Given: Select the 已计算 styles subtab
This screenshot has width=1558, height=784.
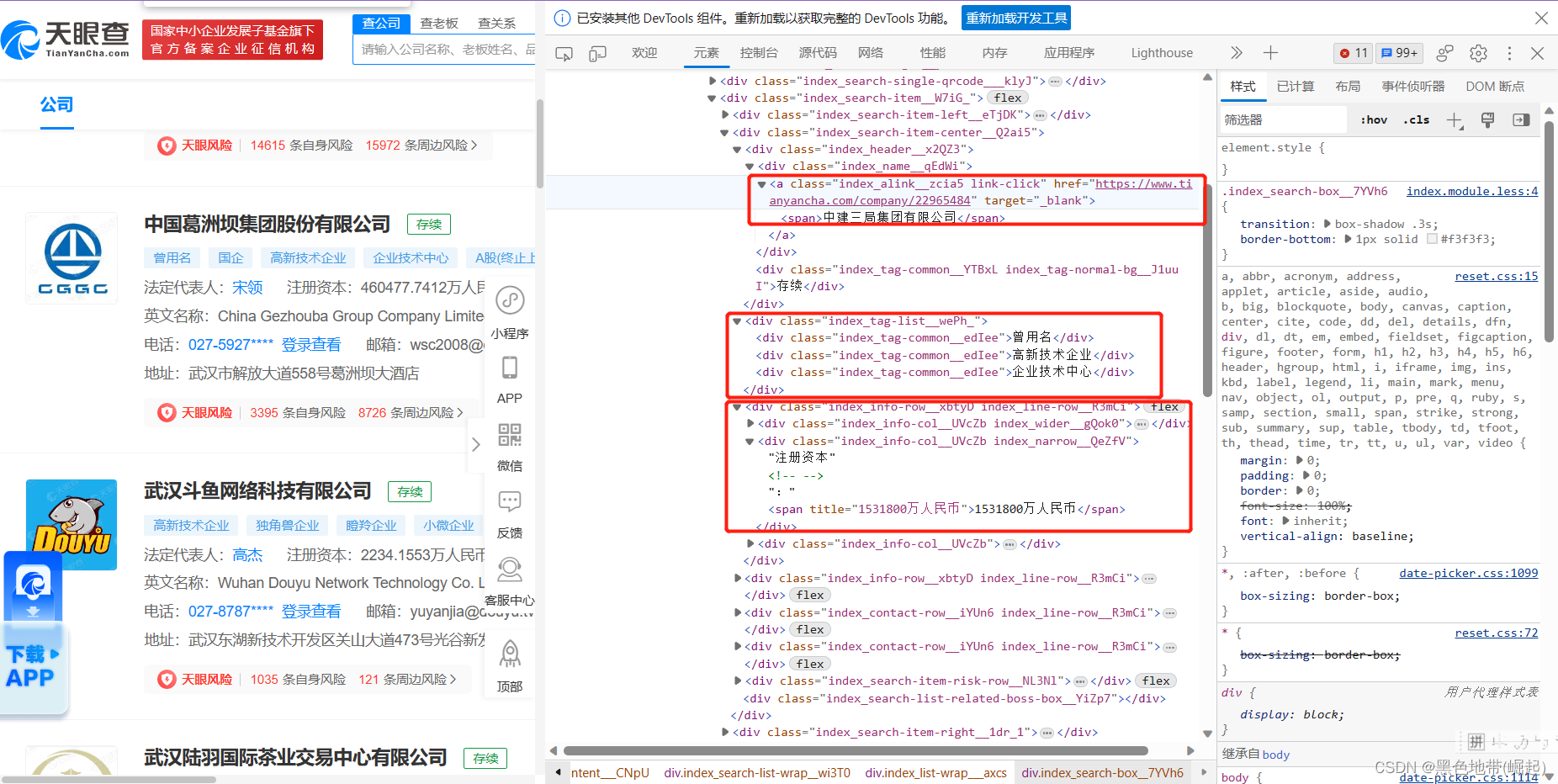Looking at the screenshot, I should click(x=1296, y=86).
